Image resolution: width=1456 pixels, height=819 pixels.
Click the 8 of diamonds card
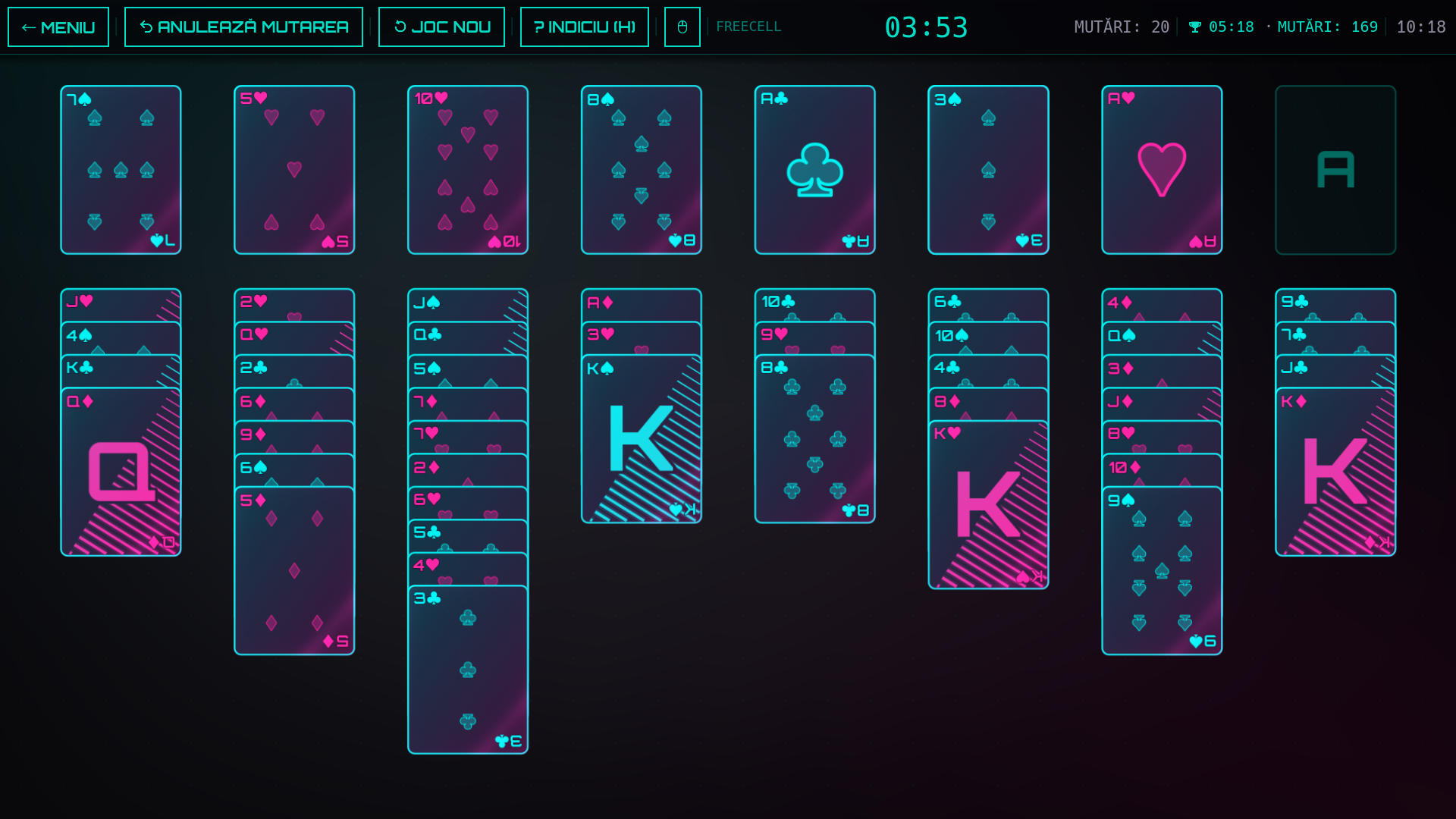[988, 404]
